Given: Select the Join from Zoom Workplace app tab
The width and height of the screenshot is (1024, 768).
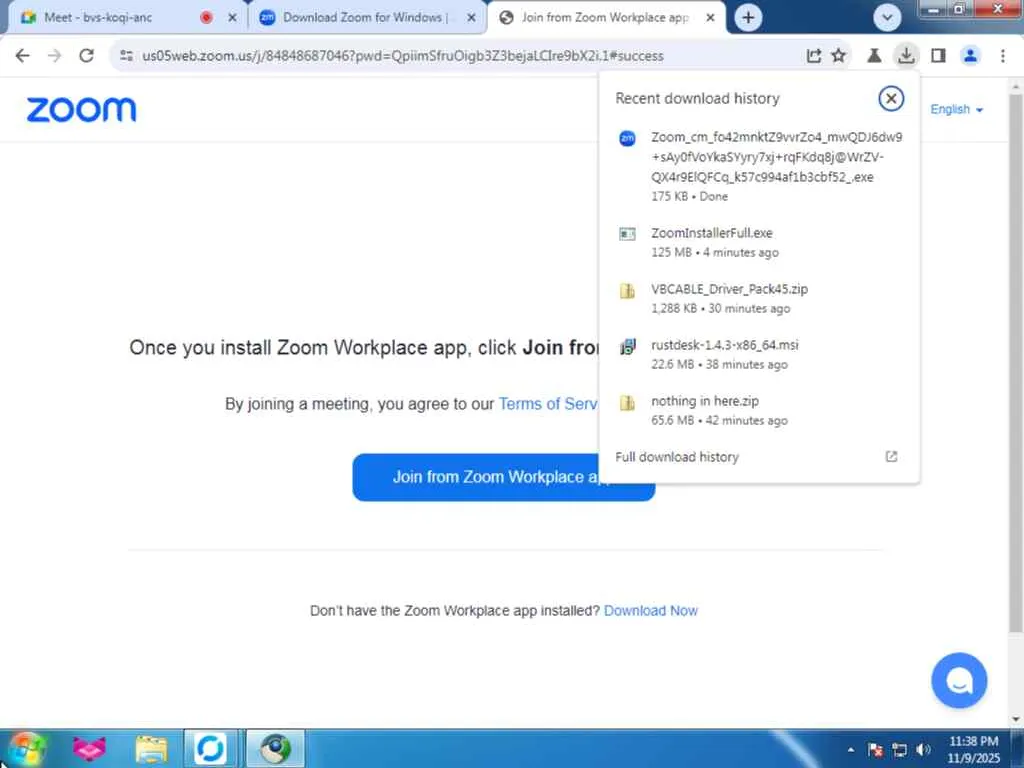Looking at the screenshot, I should tap(604, 18).
